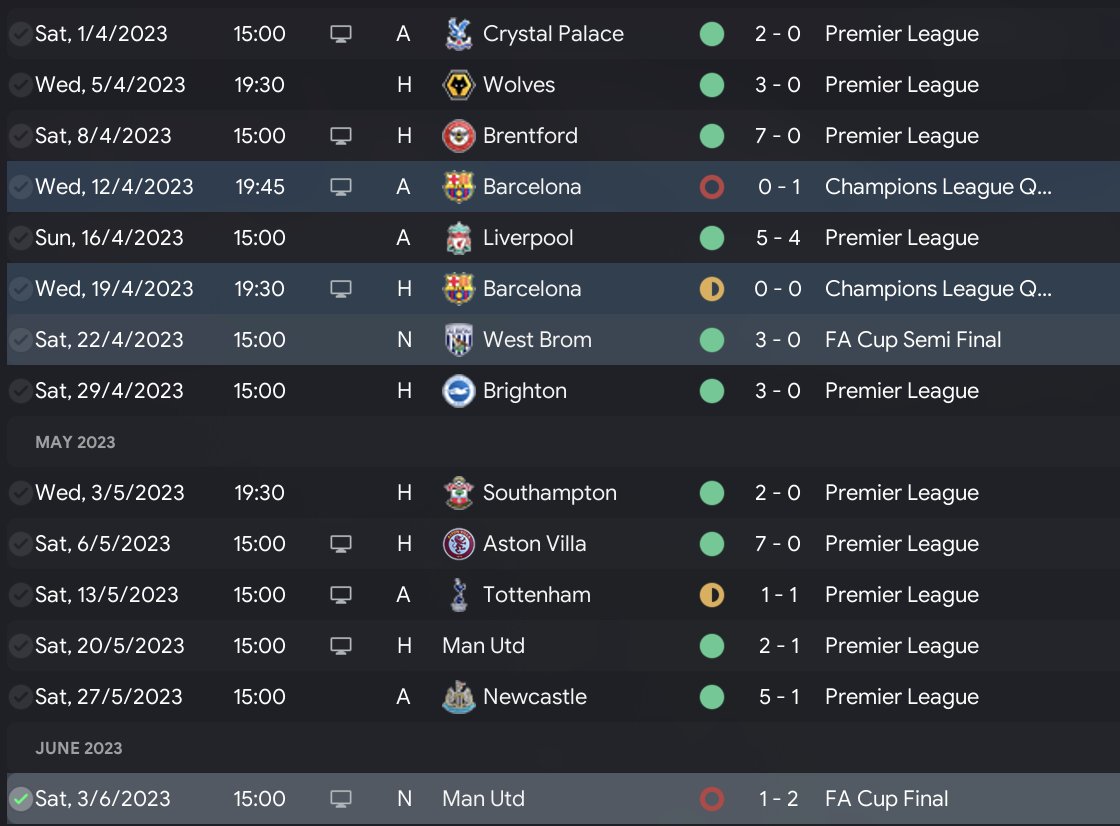Click the TV broadcast icon for the FA Cup Final
Image resolution: width=1120 pixels, height=826 pixels.
[341, 799]
